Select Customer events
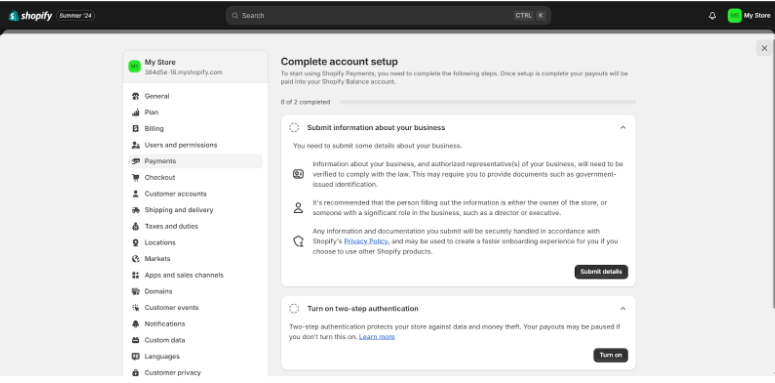This screenshot has height=383, width=775. [196, 308]
